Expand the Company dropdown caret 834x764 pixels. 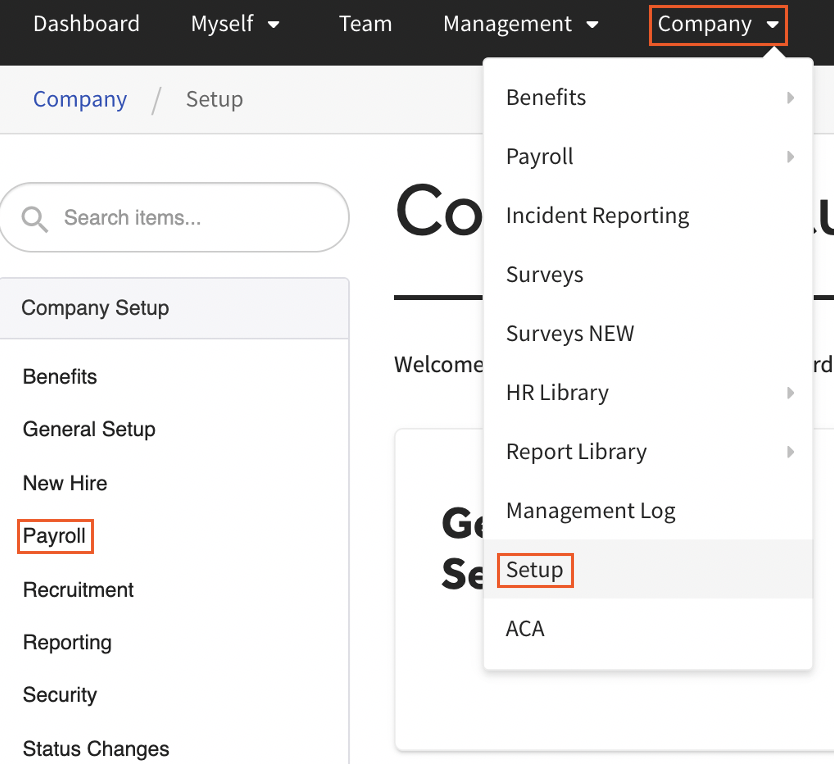tap(771, 24)
